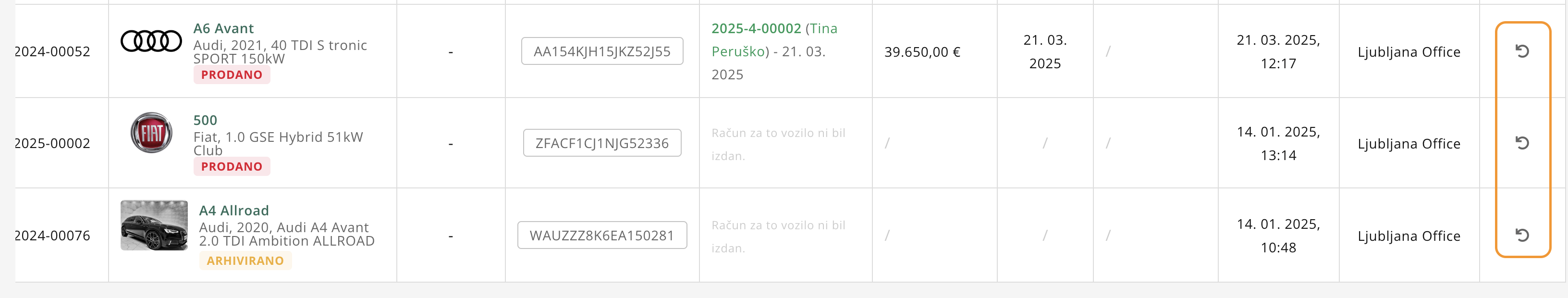Click restore icon for A6 Avant row
1568x298 pixels.
(1522, 51)
